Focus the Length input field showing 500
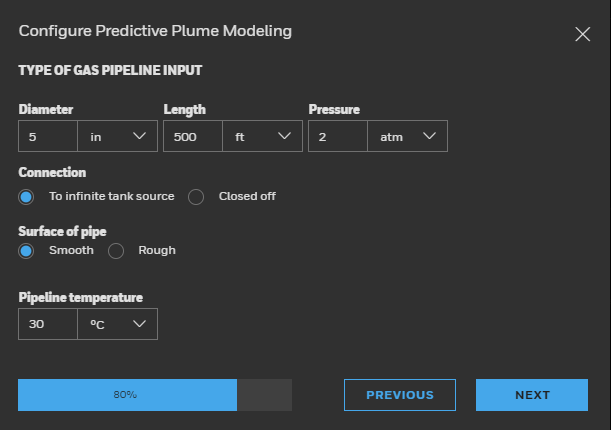The image size is (611, 430). [192, 137]
